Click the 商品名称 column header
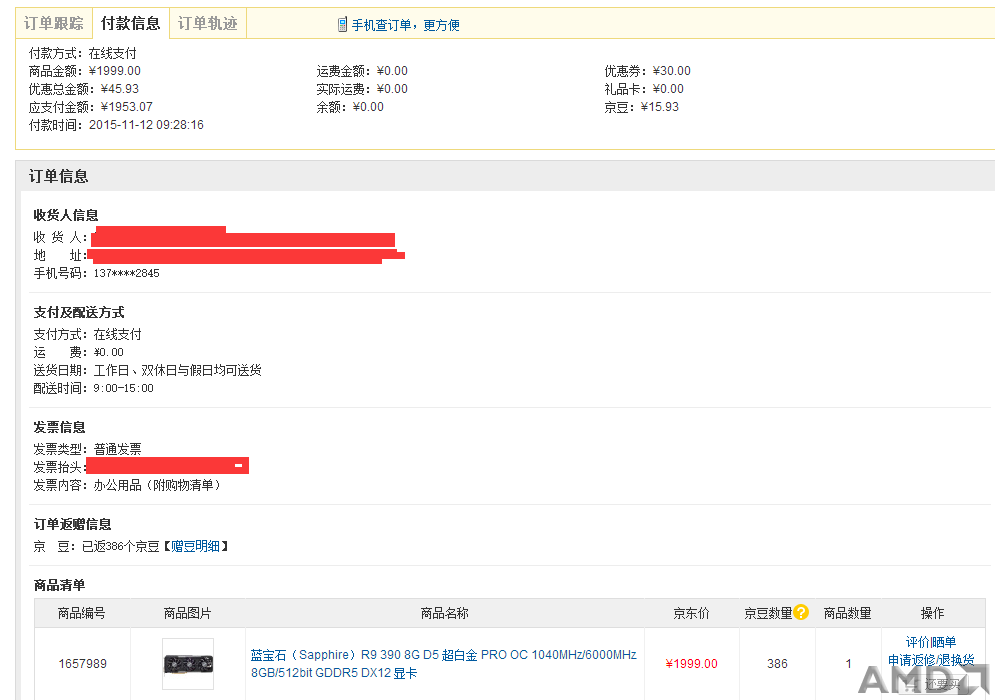Viewport: 995px width, 700px height. 444,613
